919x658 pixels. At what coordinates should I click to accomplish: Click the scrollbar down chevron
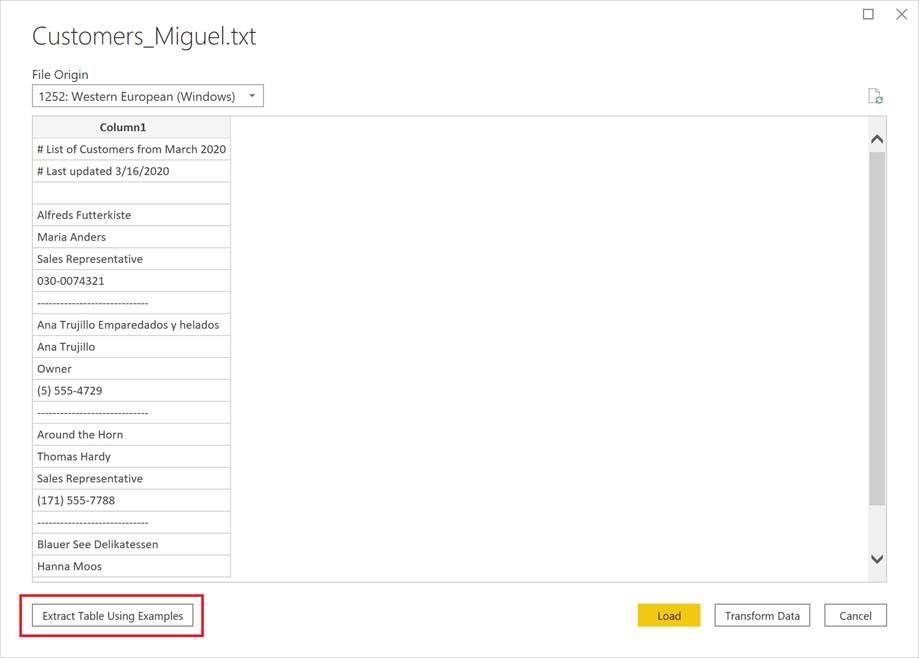876,558
